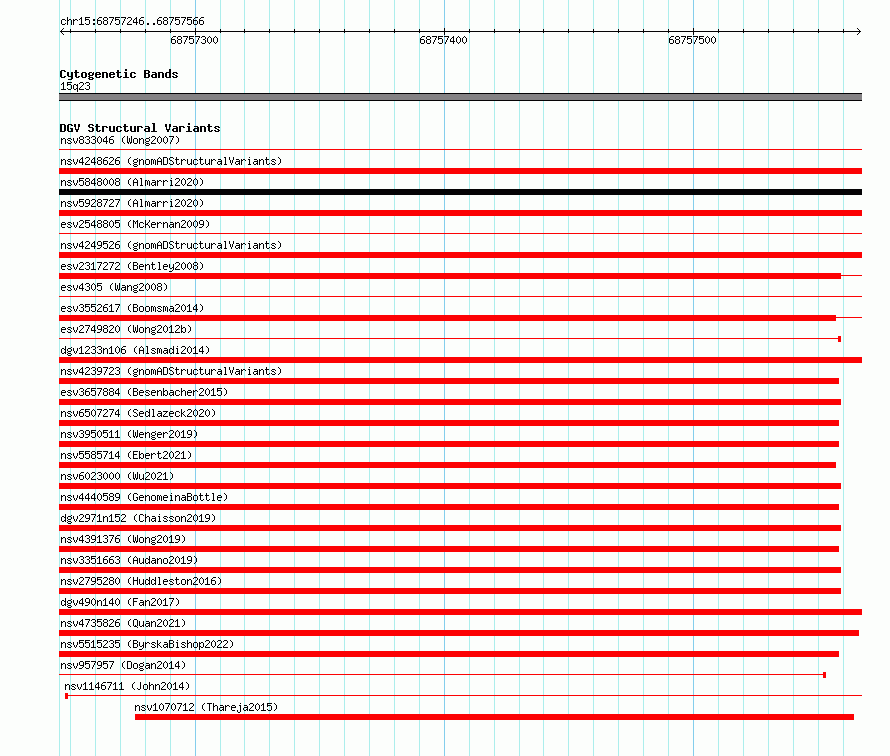The image size is (890, 756).
Task: Click variant nsv2795280 (Huddleston2016)
Action: pyautogui.click(x=141, y=581)
